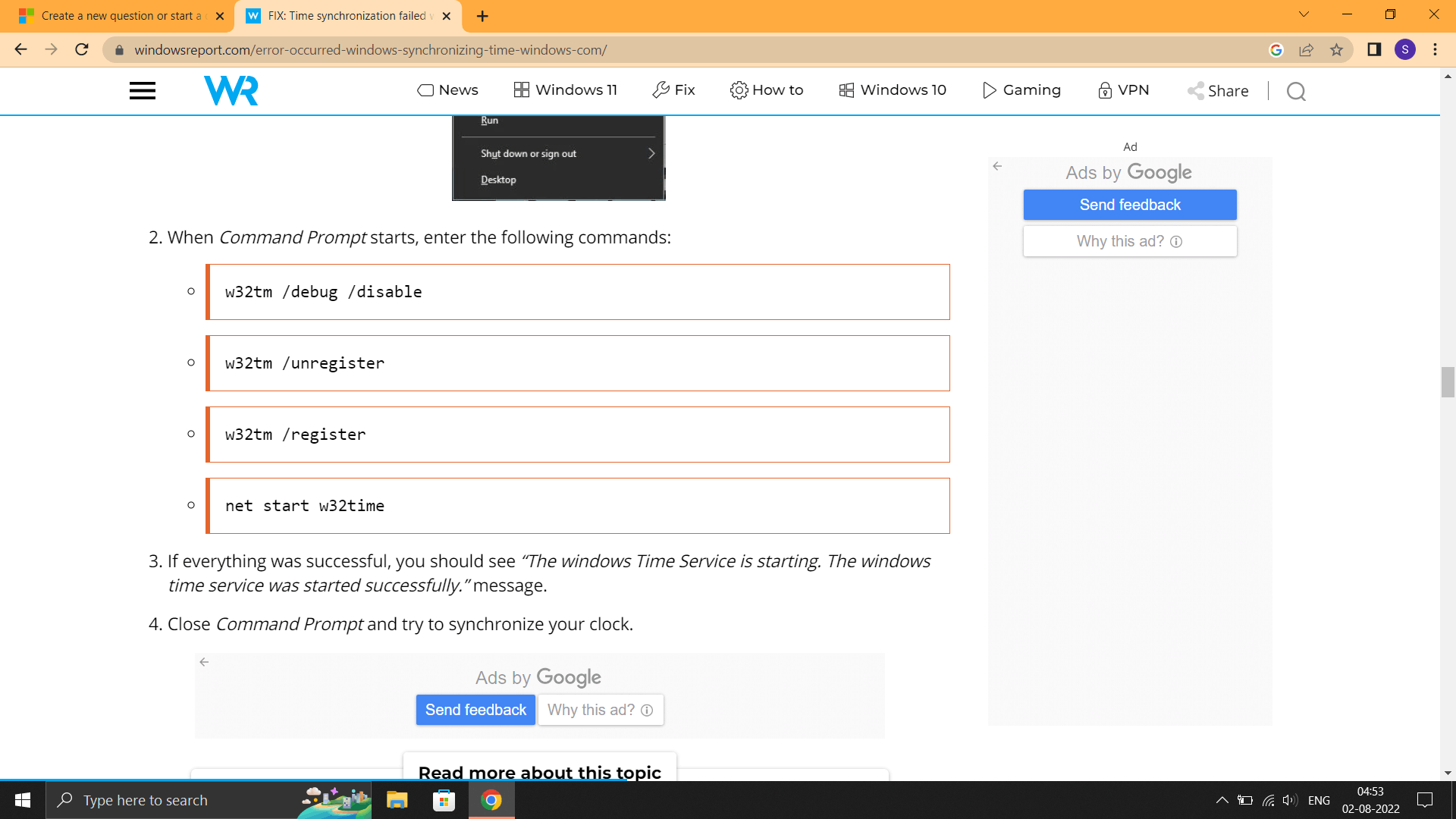Click the Chrome share page icon
The width and height of the screenshot is (1456, 819).
click(x=1306, y=50)
